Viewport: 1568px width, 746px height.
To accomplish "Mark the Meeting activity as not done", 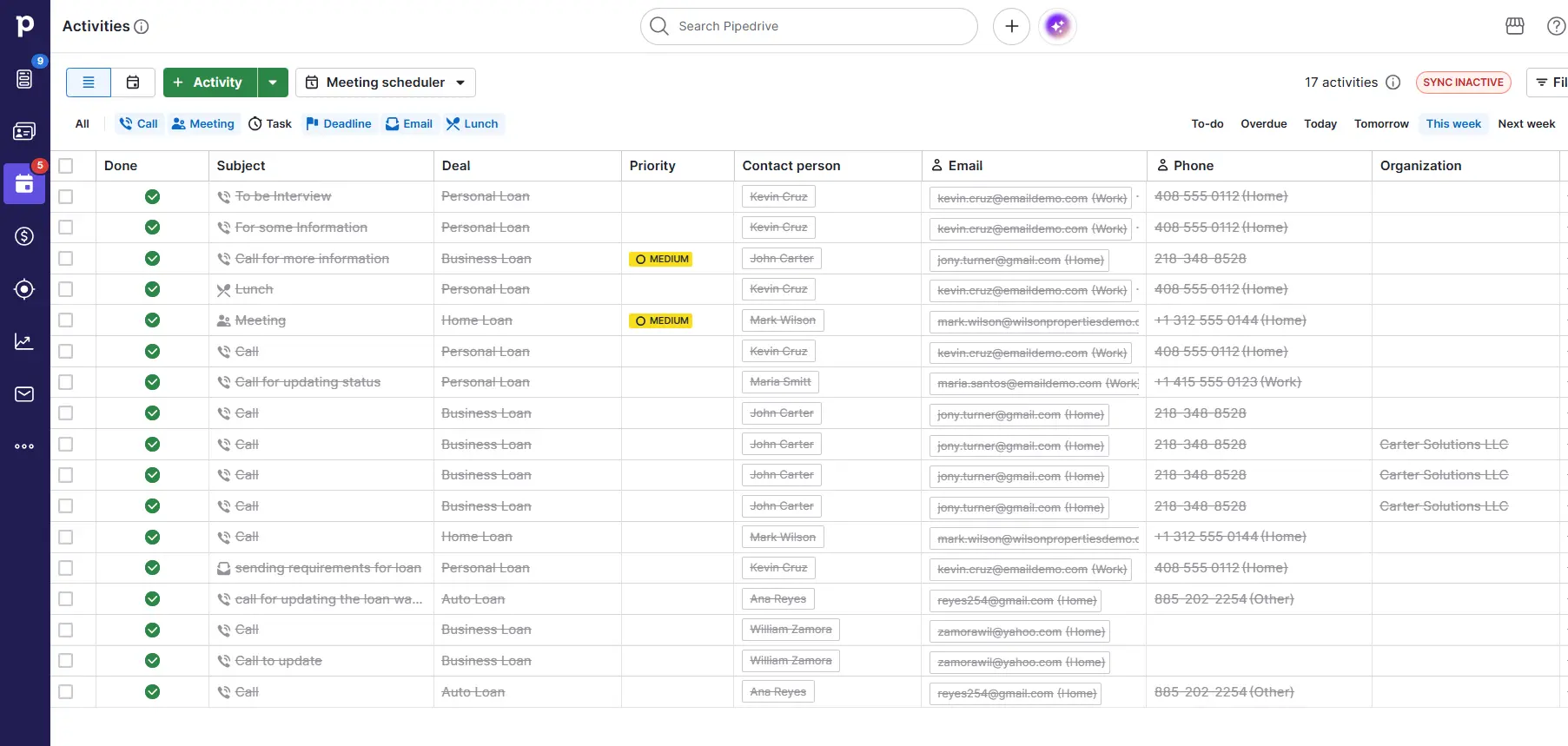I will pos(152,320).
